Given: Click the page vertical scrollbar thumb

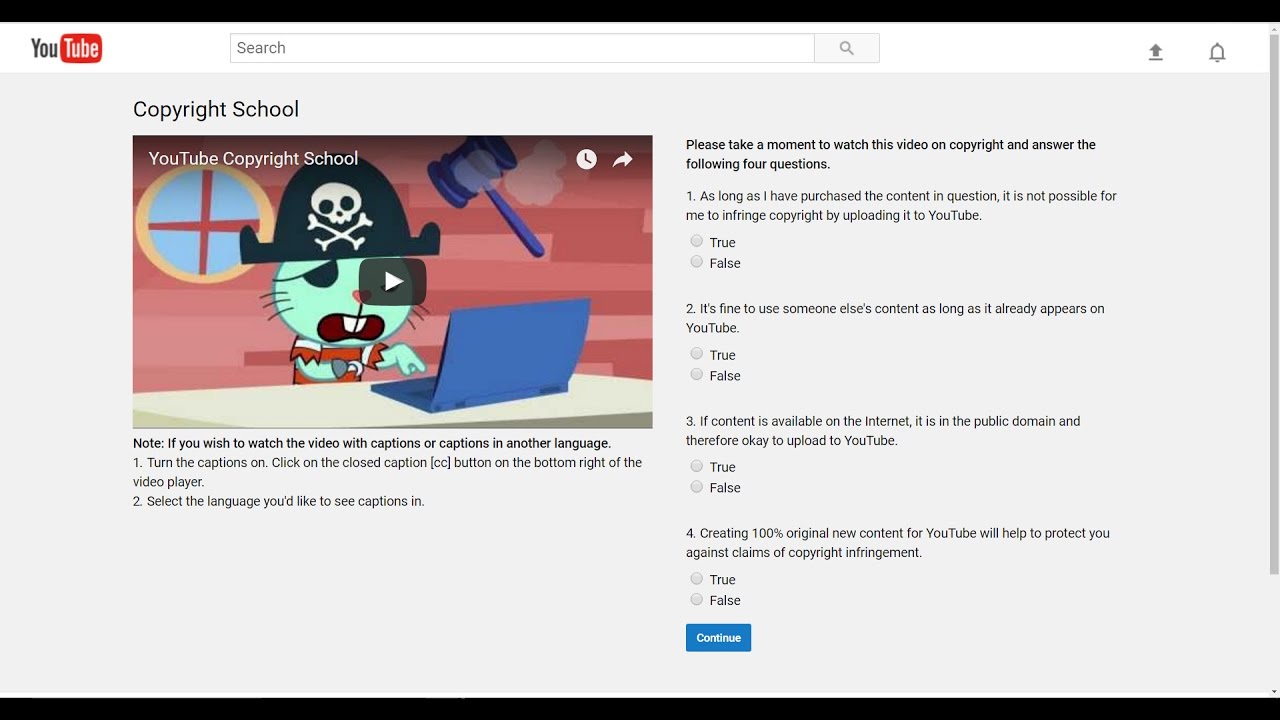Looking at the screenshot, I should (1274, 305).
